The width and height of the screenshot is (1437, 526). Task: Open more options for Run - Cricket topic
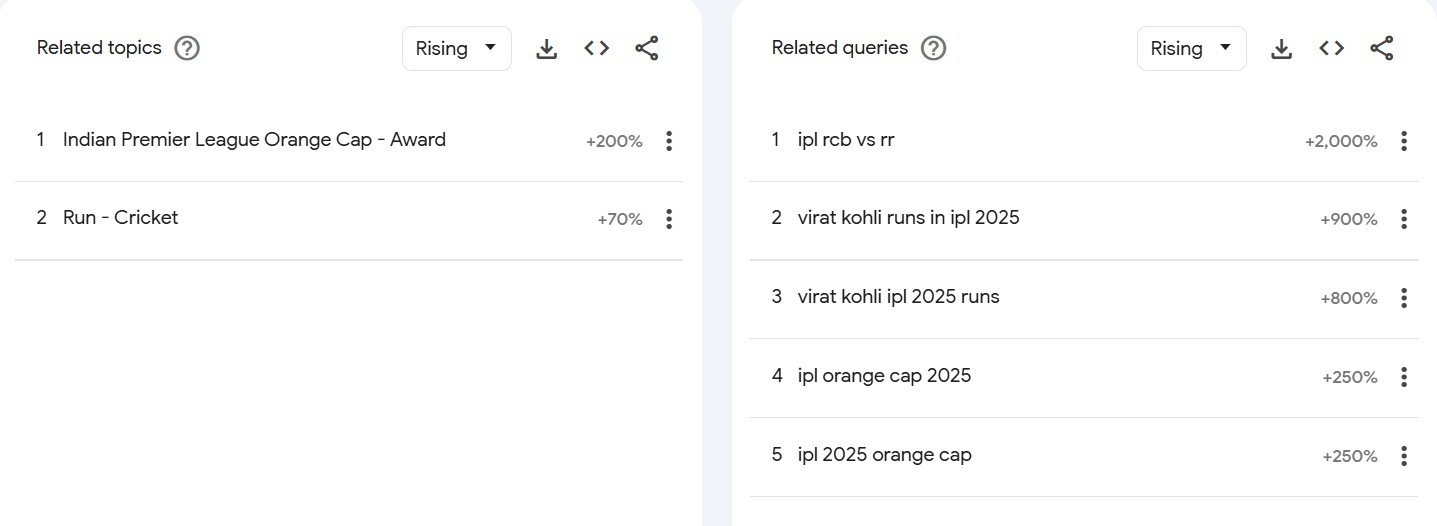(669, 219)
